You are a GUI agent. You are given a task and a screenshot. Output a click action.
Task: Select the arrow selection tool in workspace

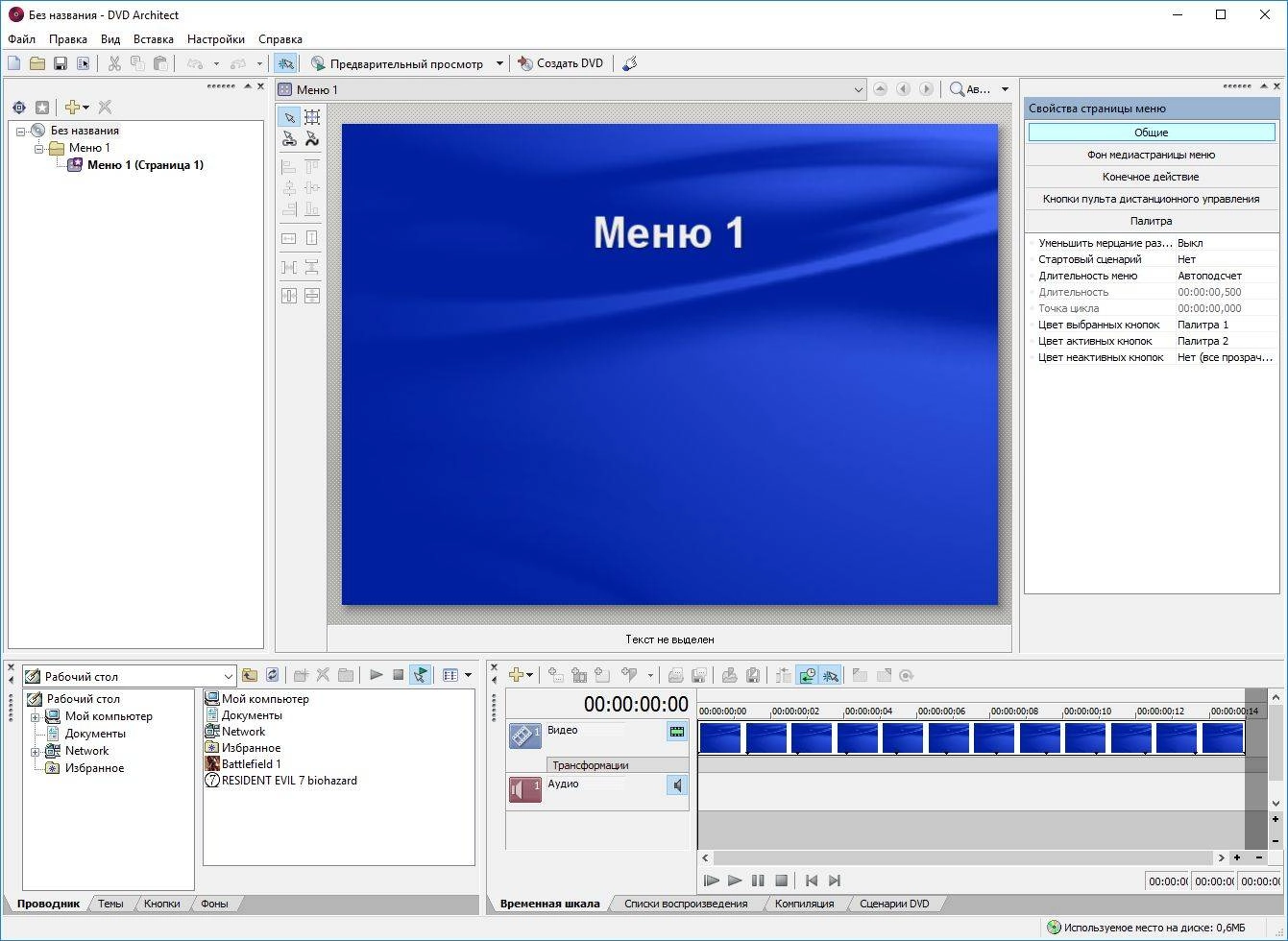(x=289, y=117)
